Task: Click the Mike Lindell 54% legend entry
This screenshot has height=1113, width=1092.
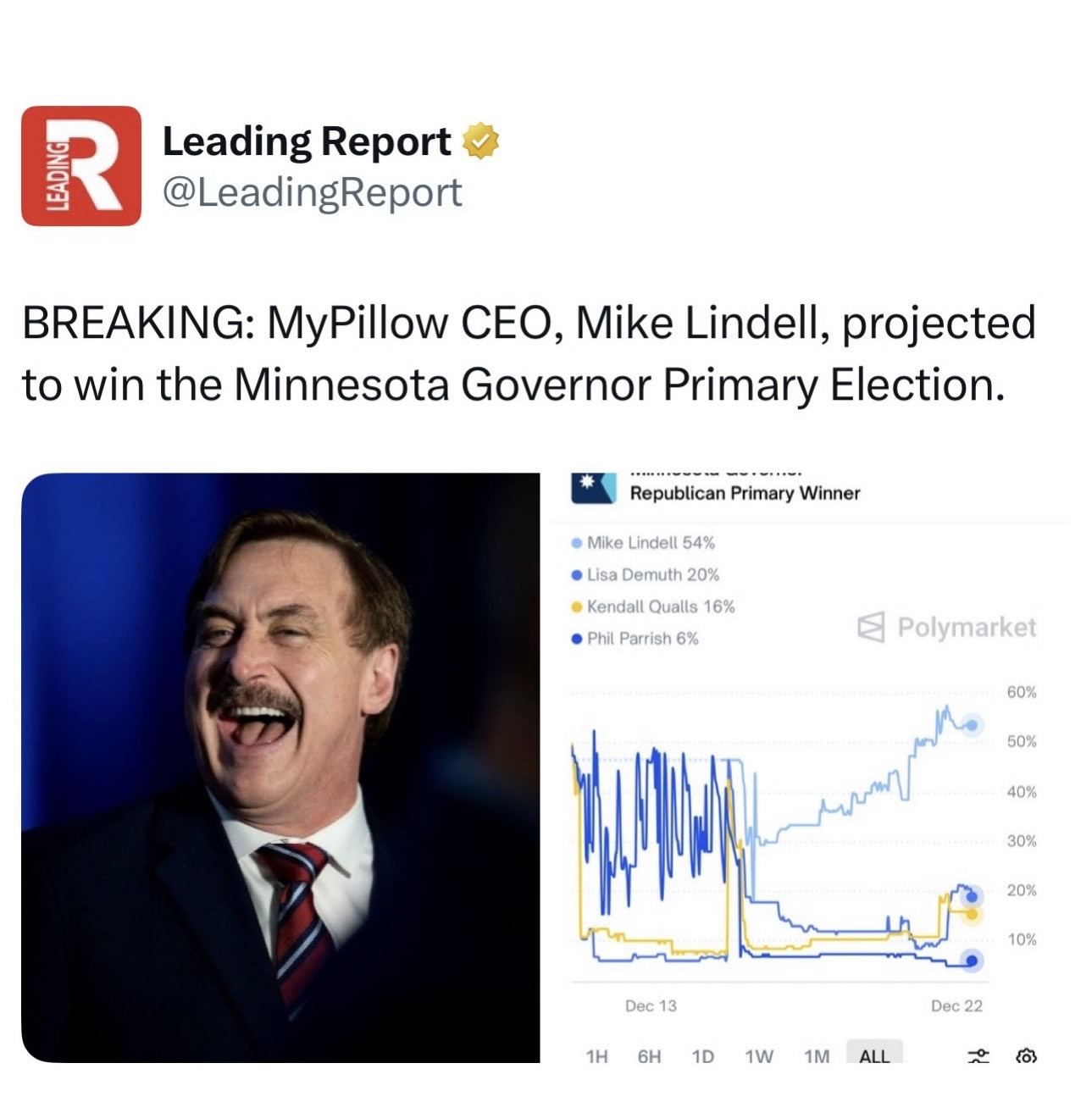Action: 650,542
